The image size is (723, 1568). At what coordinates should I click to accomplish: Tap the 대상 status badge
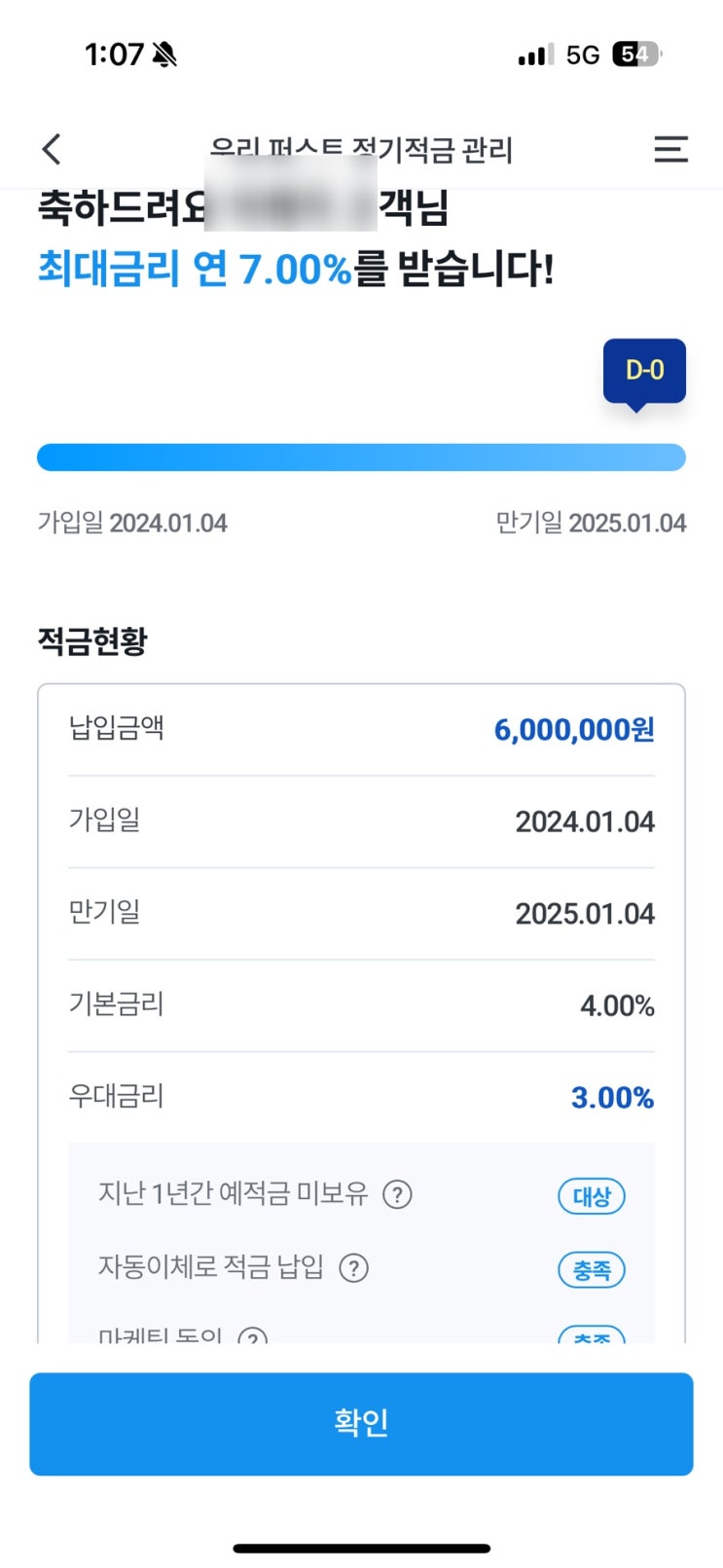pyautogui.click(x=592, y=1196)
